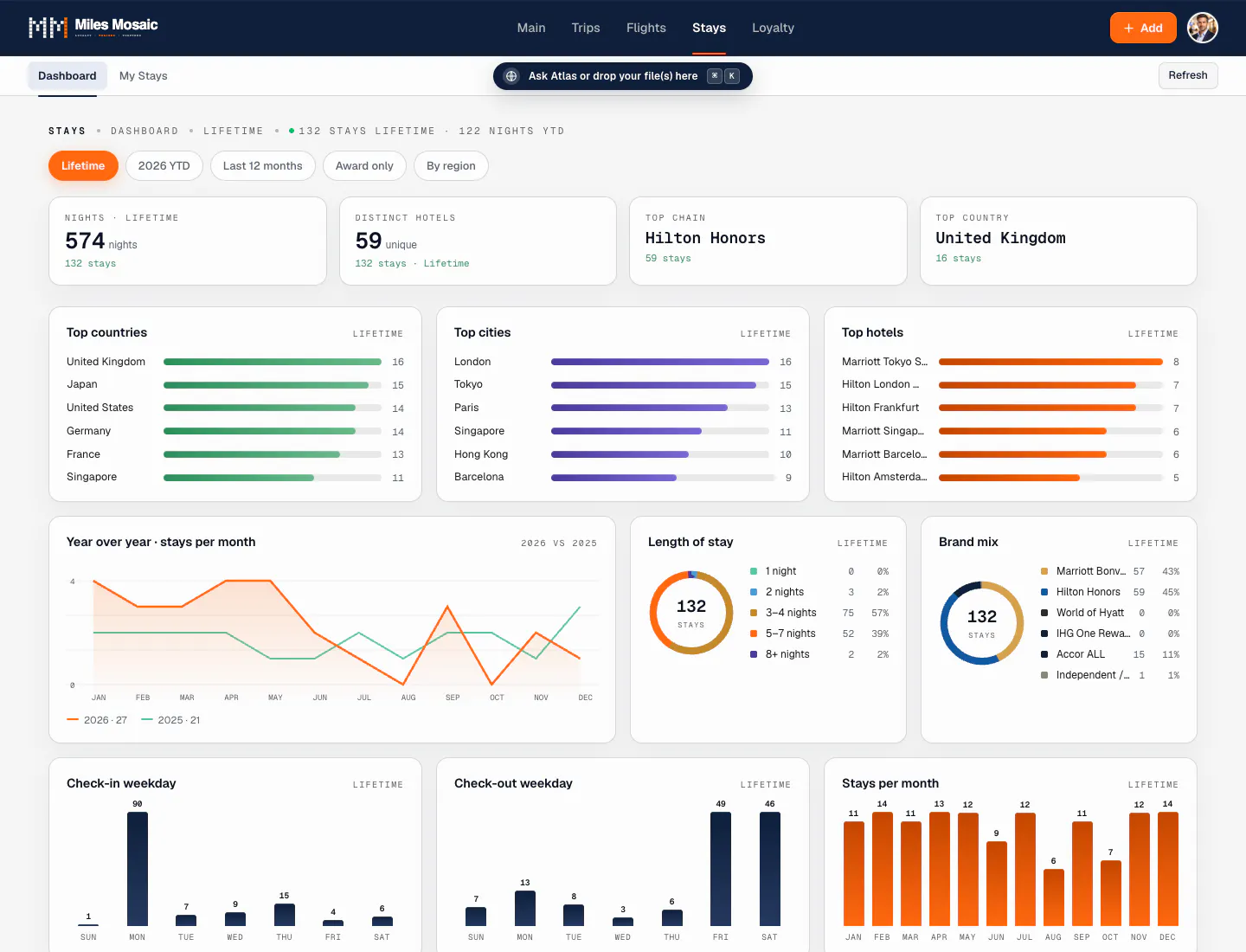Click the Hilton Honors top chain value
This screenshot has width=1246, height=952.
pyautogui.click(x=705, y=238)
